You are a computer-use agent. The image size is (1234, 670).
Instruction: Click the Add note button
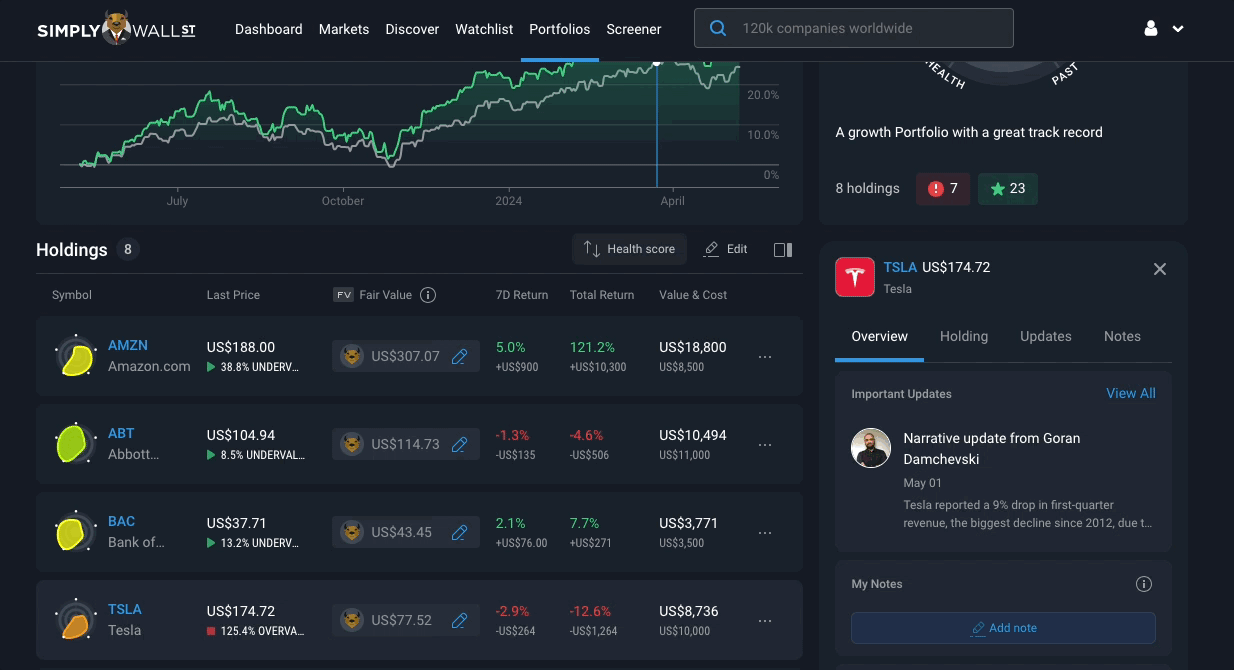[1003, 628]
